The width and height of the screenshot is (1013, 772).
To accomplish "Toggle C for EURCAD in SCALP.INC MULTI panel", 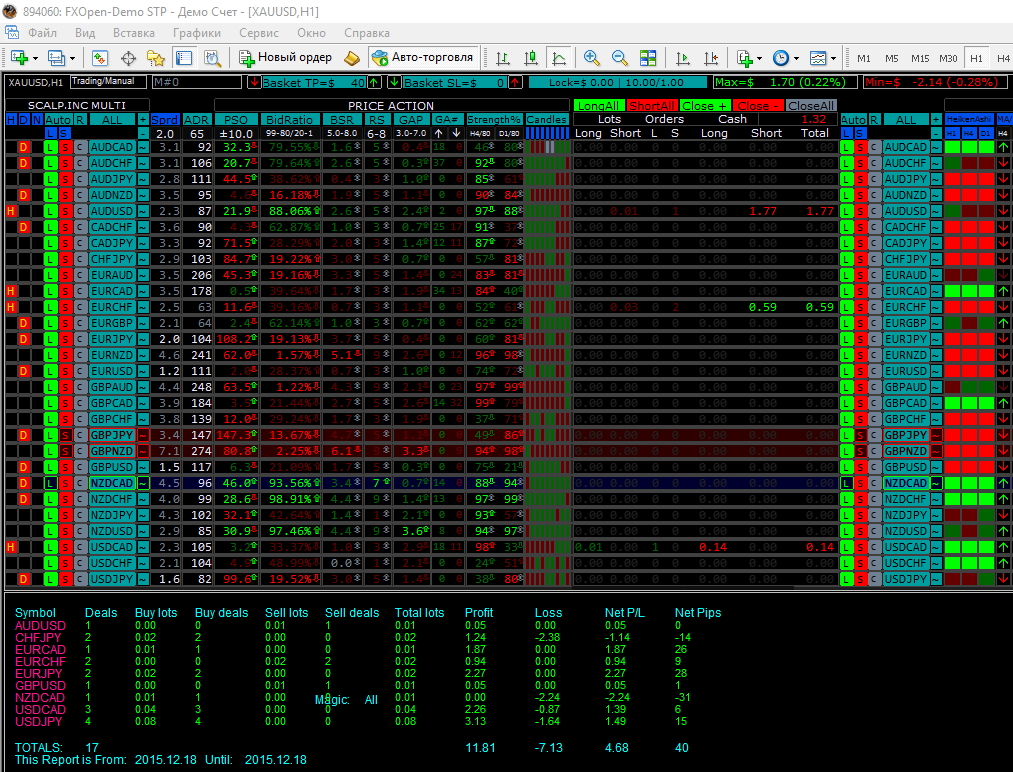I will coord(79,291).
